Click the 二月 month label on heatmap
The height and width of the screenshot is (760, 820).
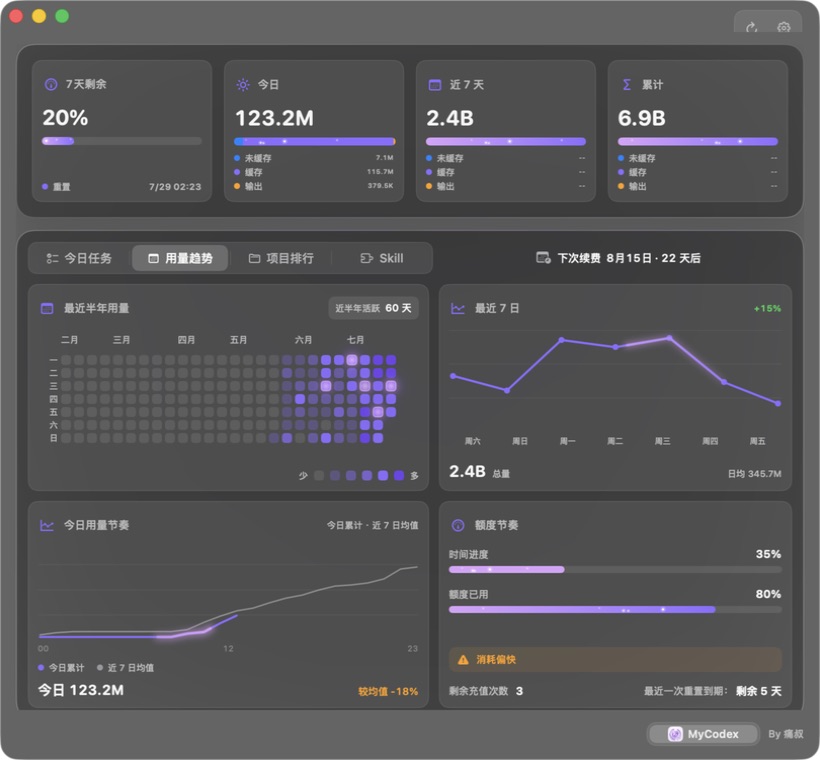coord(70,340)
